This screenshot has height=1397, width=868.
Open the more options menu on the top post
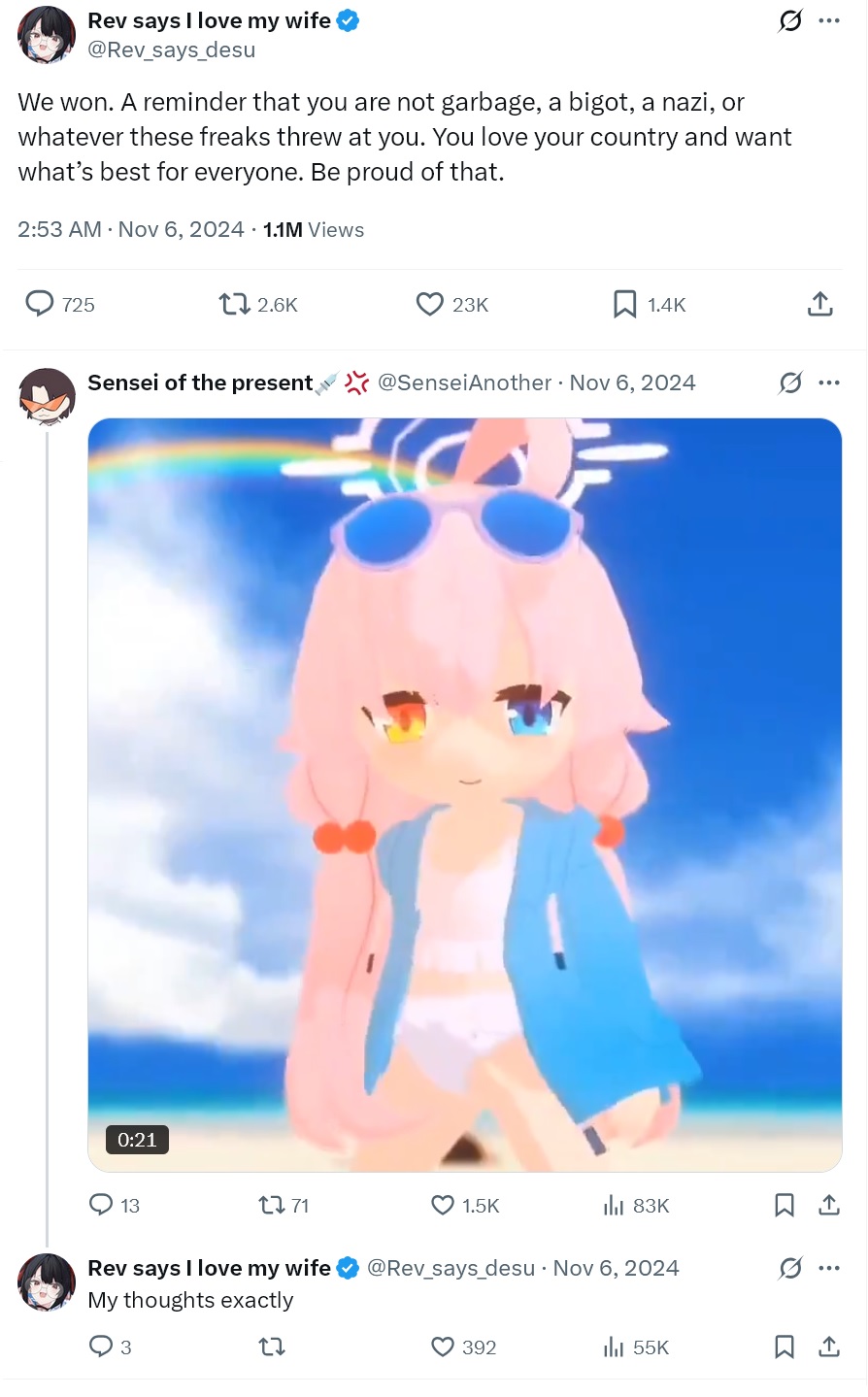click(829, 20)
